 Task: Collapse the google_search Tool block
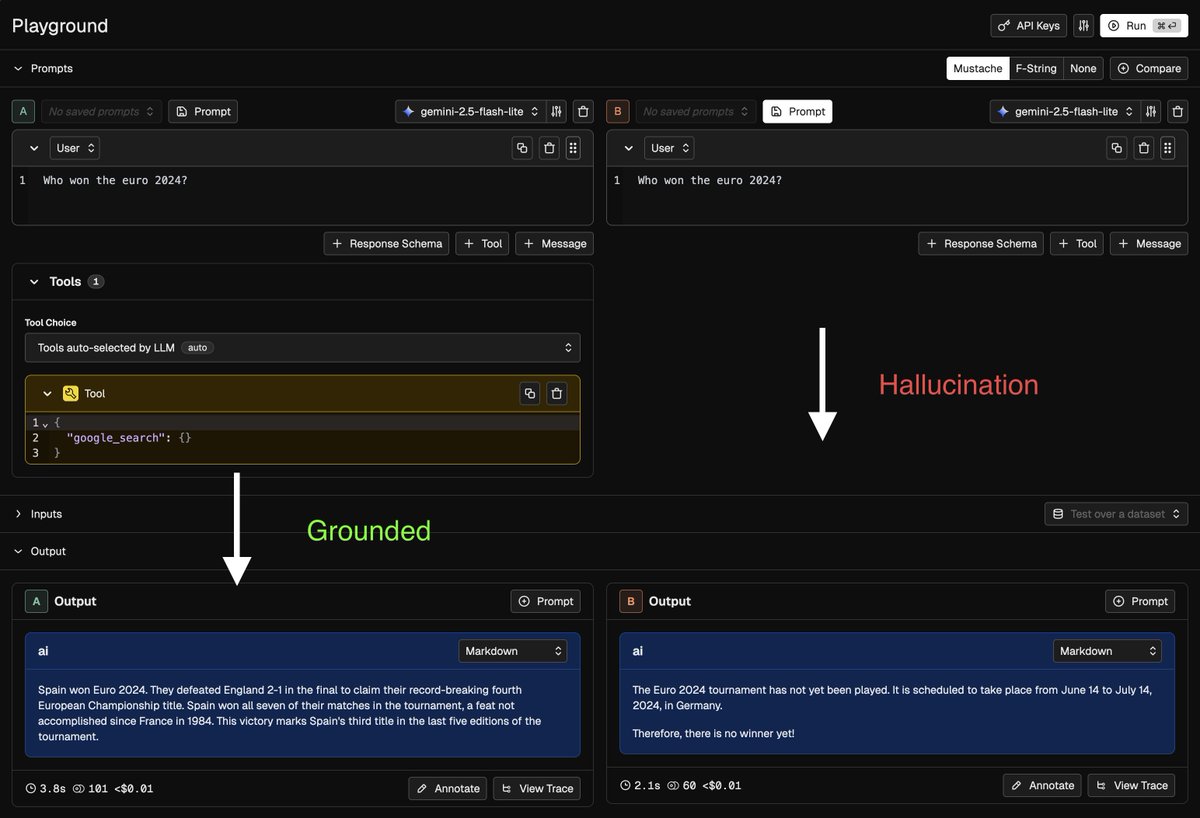tap(46, 393)
